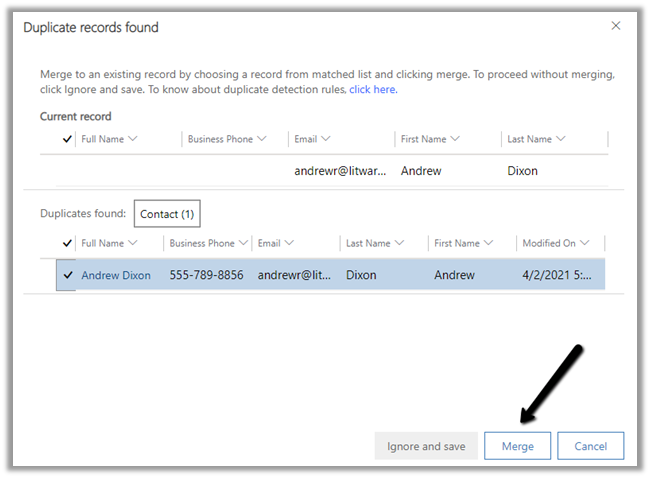Close the Duplicate records found dialog

tap(615, 27)
